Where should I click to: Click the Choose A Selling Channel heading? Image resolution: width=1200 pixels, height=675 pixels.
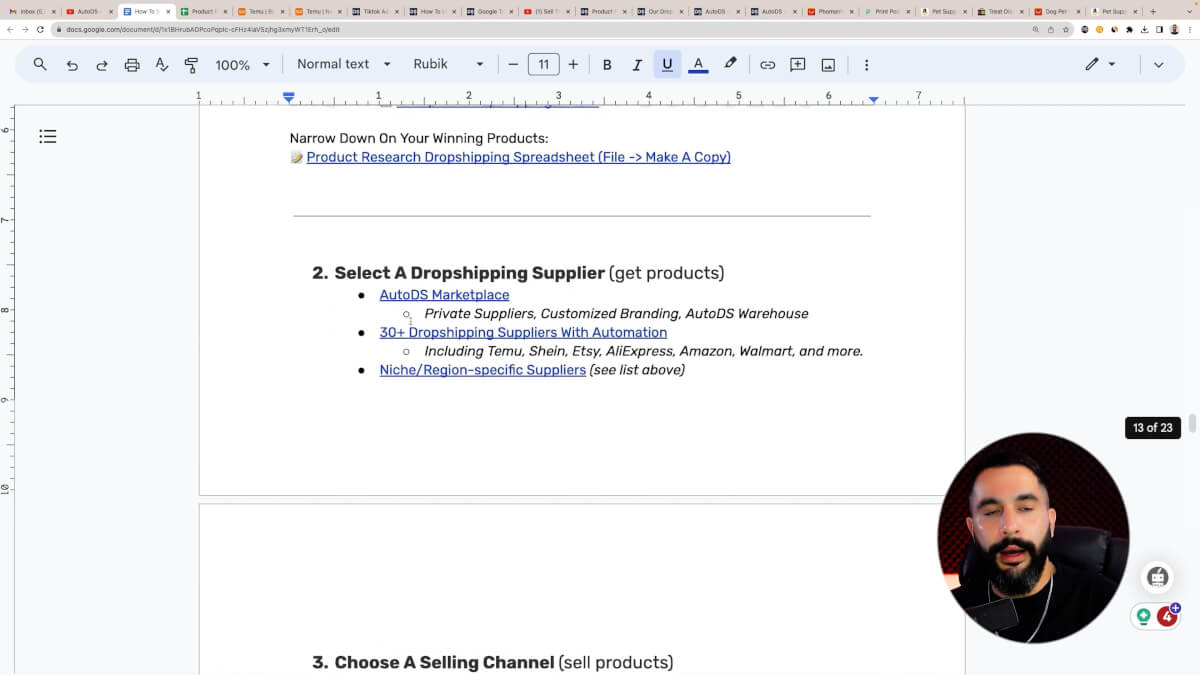coord(444,662)
